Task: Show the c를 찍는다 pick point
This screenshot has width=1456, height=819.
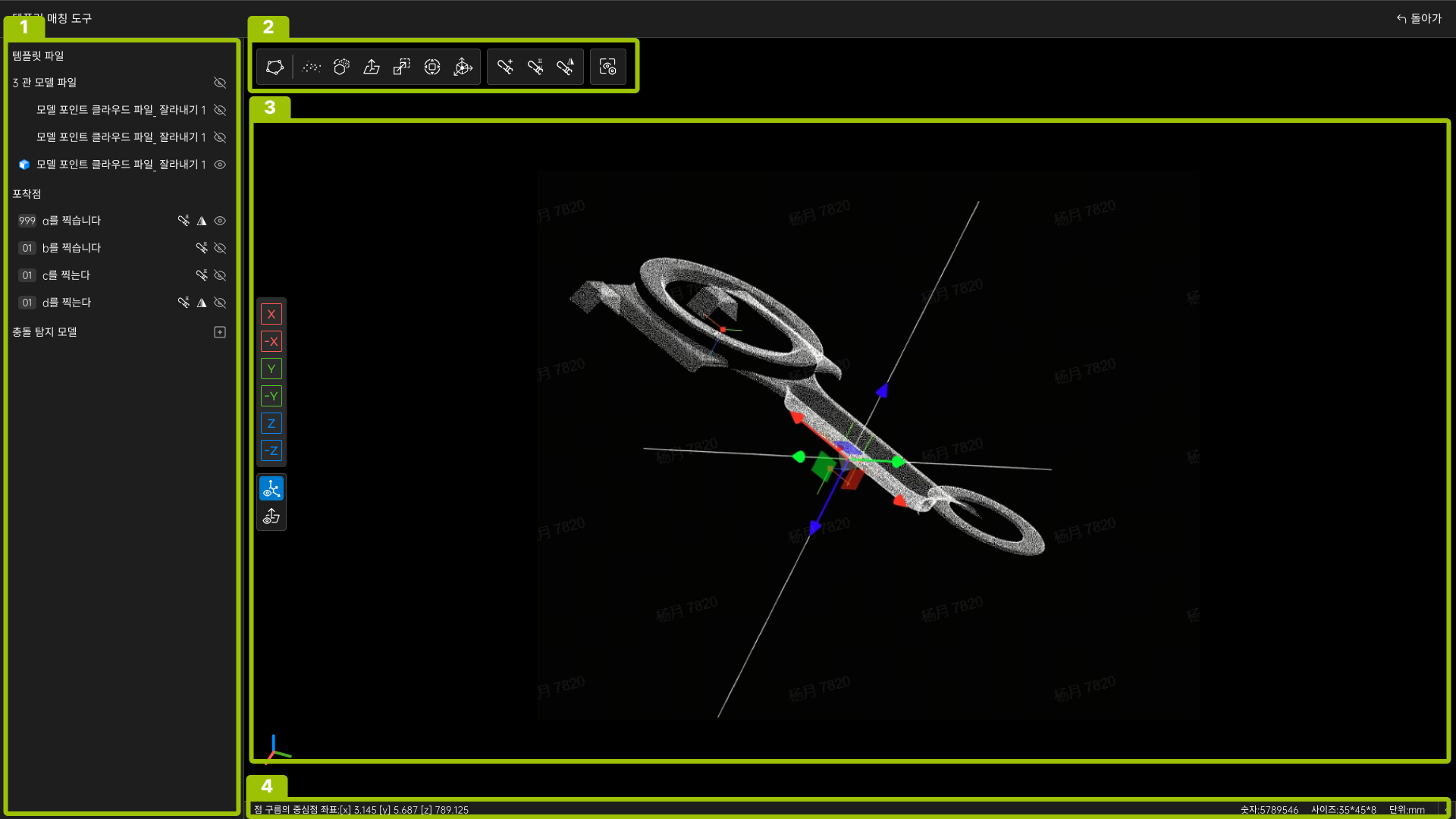Action: (x=220, y=275)
